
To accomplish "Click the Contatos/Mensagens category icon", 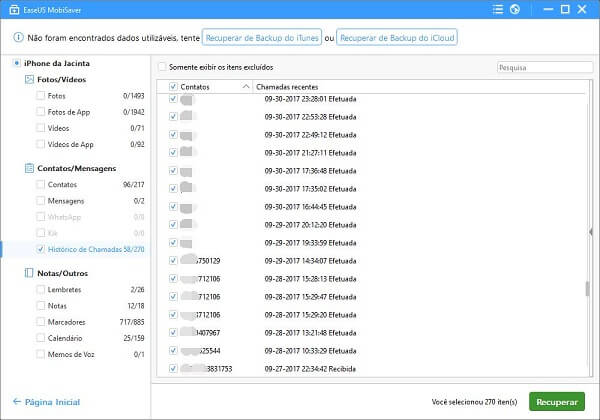I will coord(29,168).
